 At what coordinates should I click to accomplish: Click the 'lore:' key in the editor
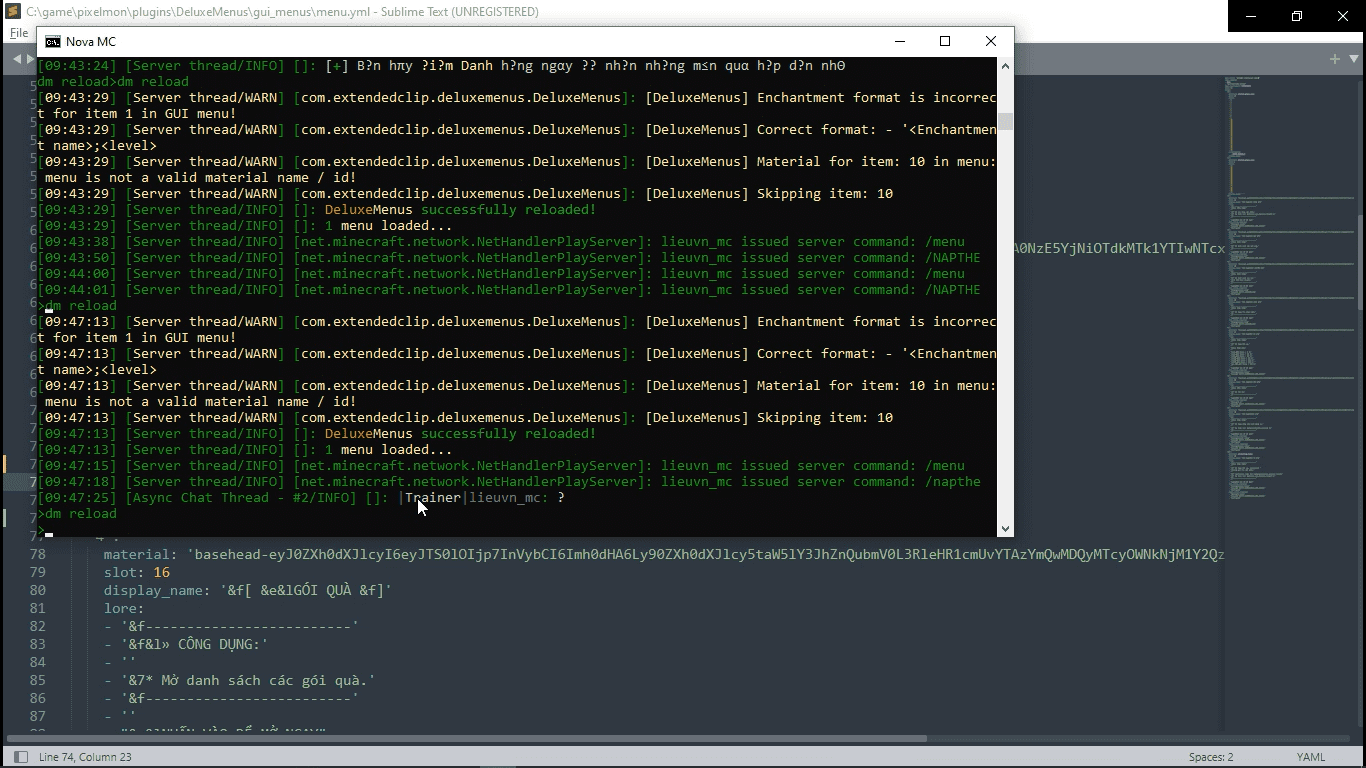click(124, 608)
